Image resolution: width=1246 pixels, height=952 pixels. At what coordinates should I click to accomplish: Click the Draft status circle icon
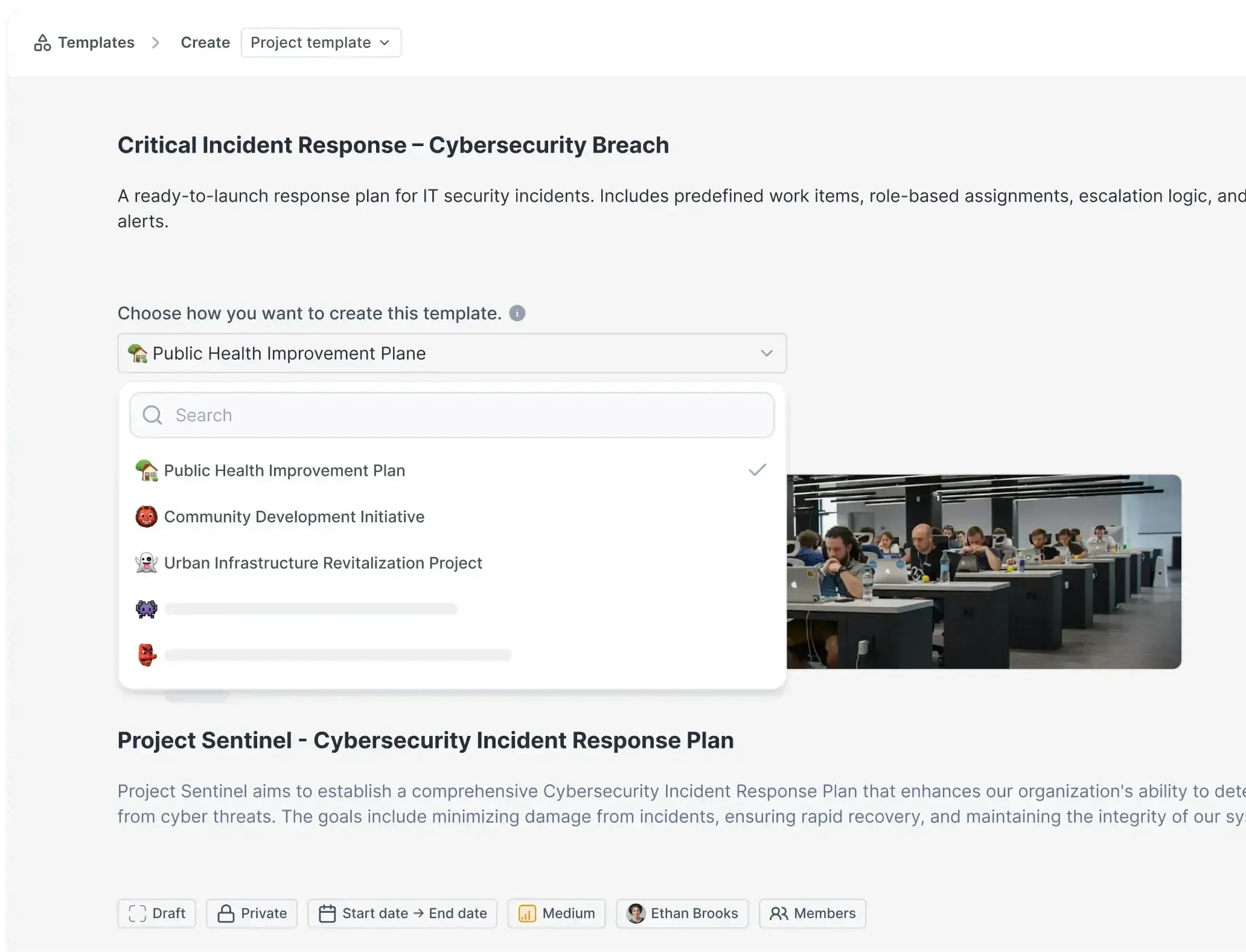[136, 913]
